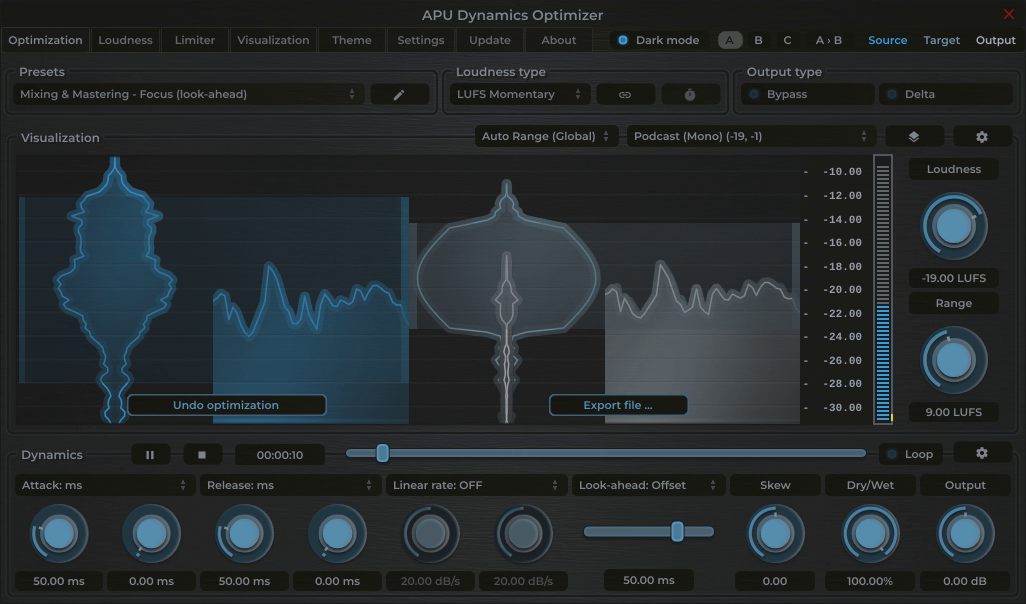The height and width of the screenshot is (604, 1026).
Task: Open the LUFS Momentary loudness type dropdown
Action: (518, 93)
